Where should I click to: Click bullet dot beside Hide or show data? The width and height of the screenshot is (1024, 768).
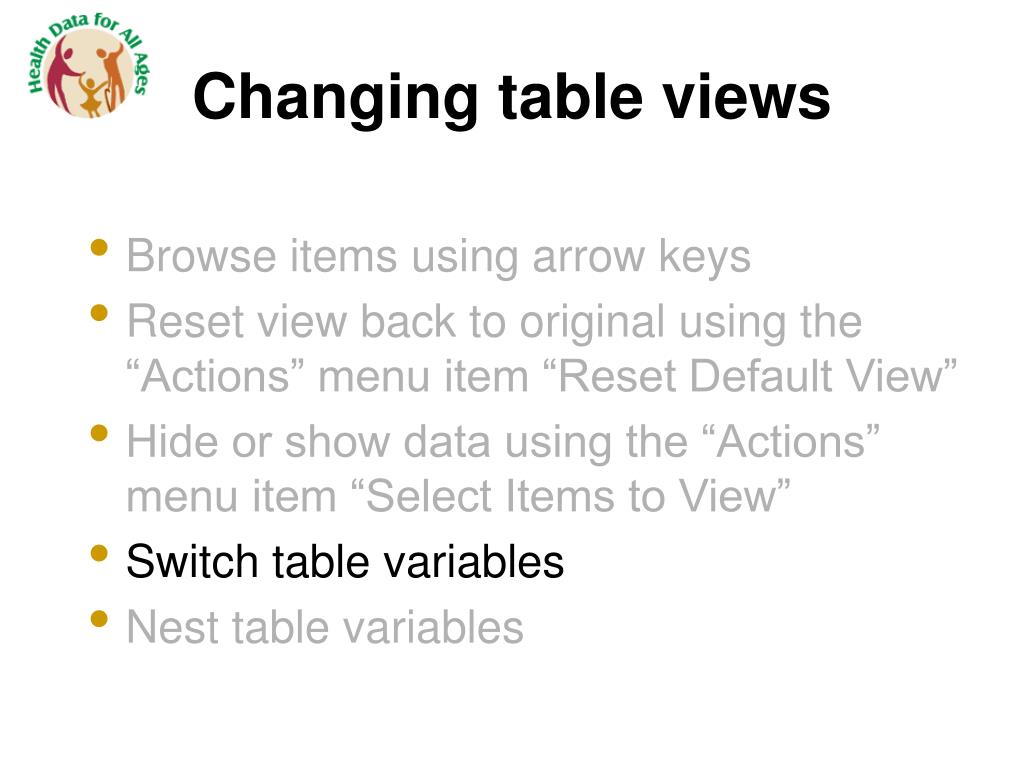[x=99, y=433]
